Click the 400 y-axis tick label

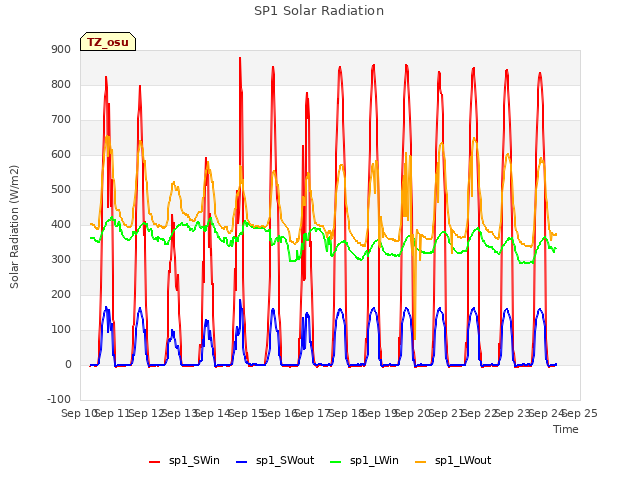(61, 224)
